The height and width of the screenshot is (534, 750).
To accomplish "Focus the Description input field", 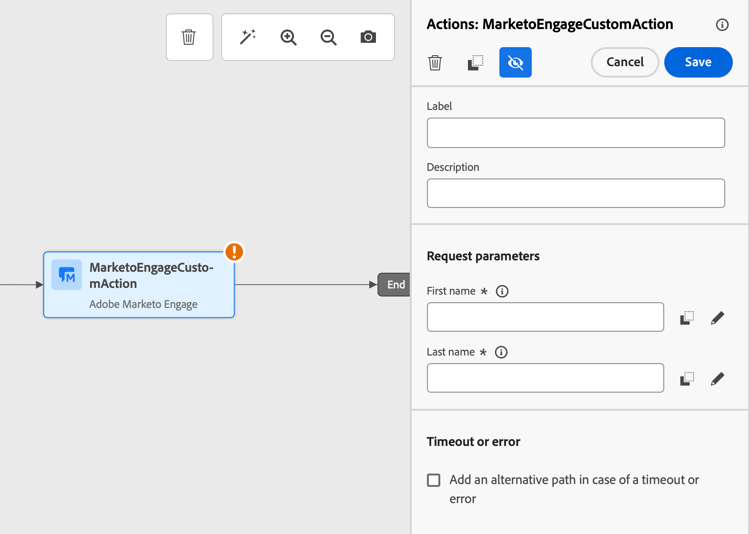I will click(575, 193).
